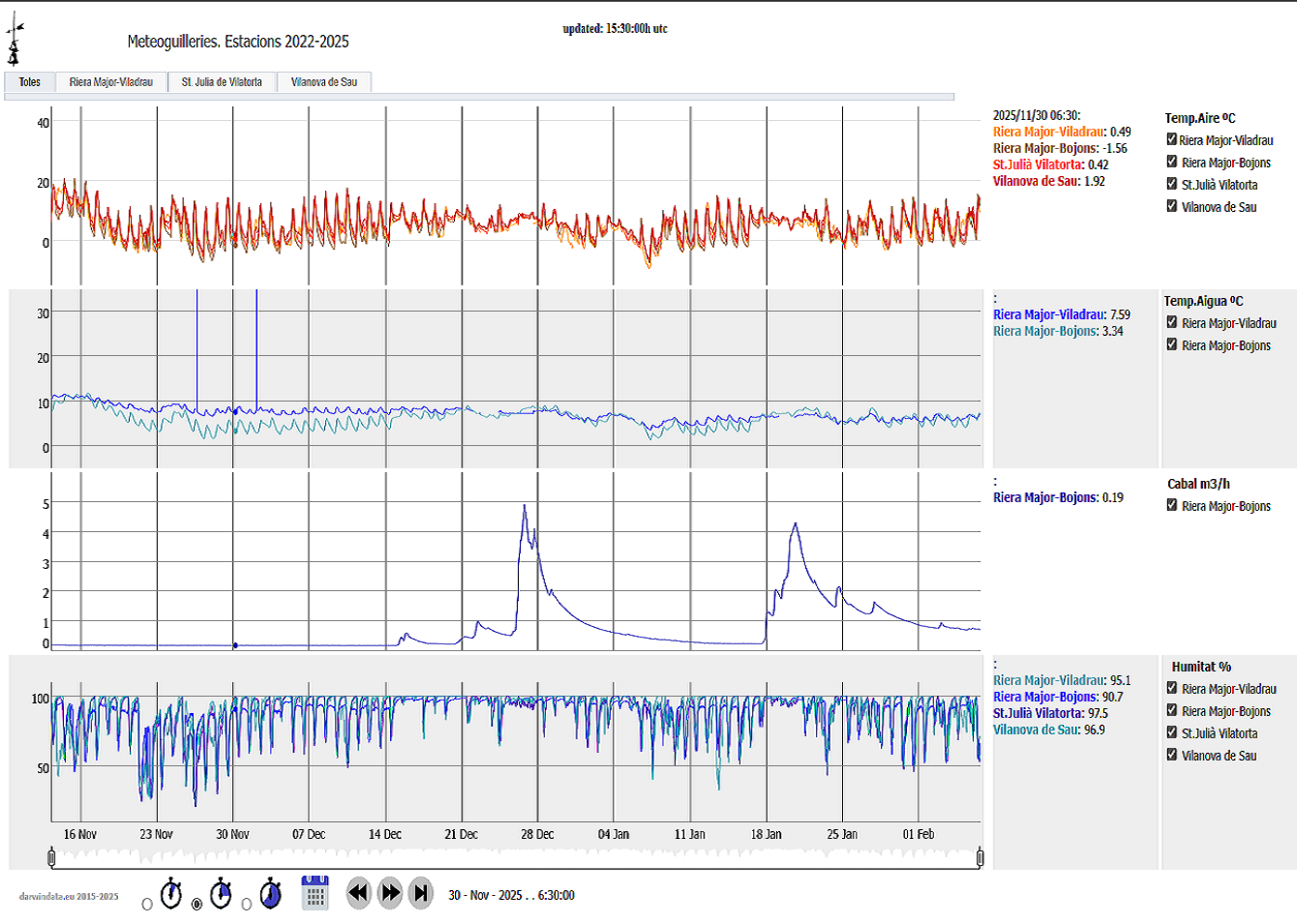Select the last time-range radio button
The image size is (1297, 924).
click(x=247, y=905)
